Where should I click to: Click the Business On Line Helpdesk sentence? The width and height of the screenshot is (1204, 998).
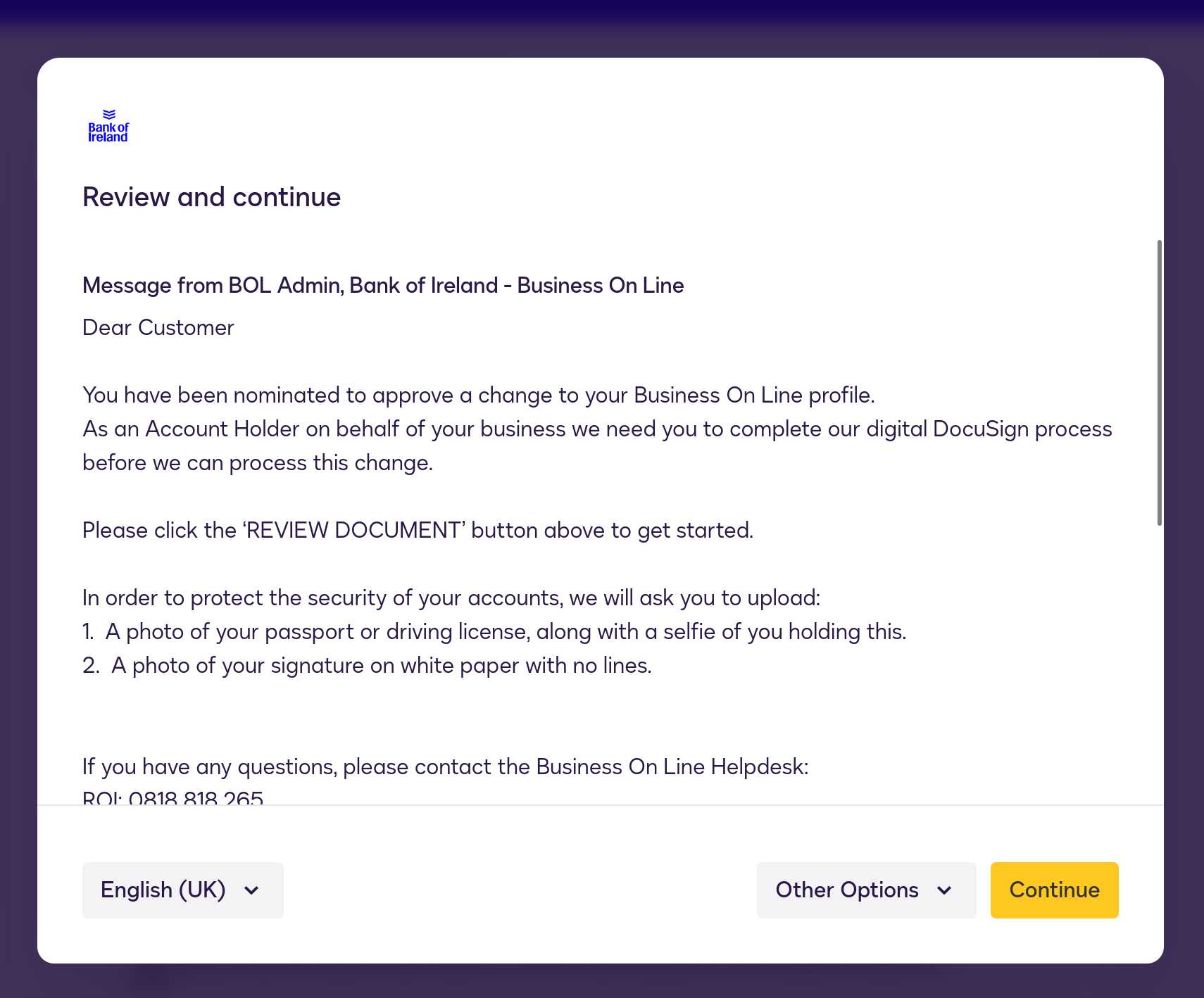click(445, 766)
